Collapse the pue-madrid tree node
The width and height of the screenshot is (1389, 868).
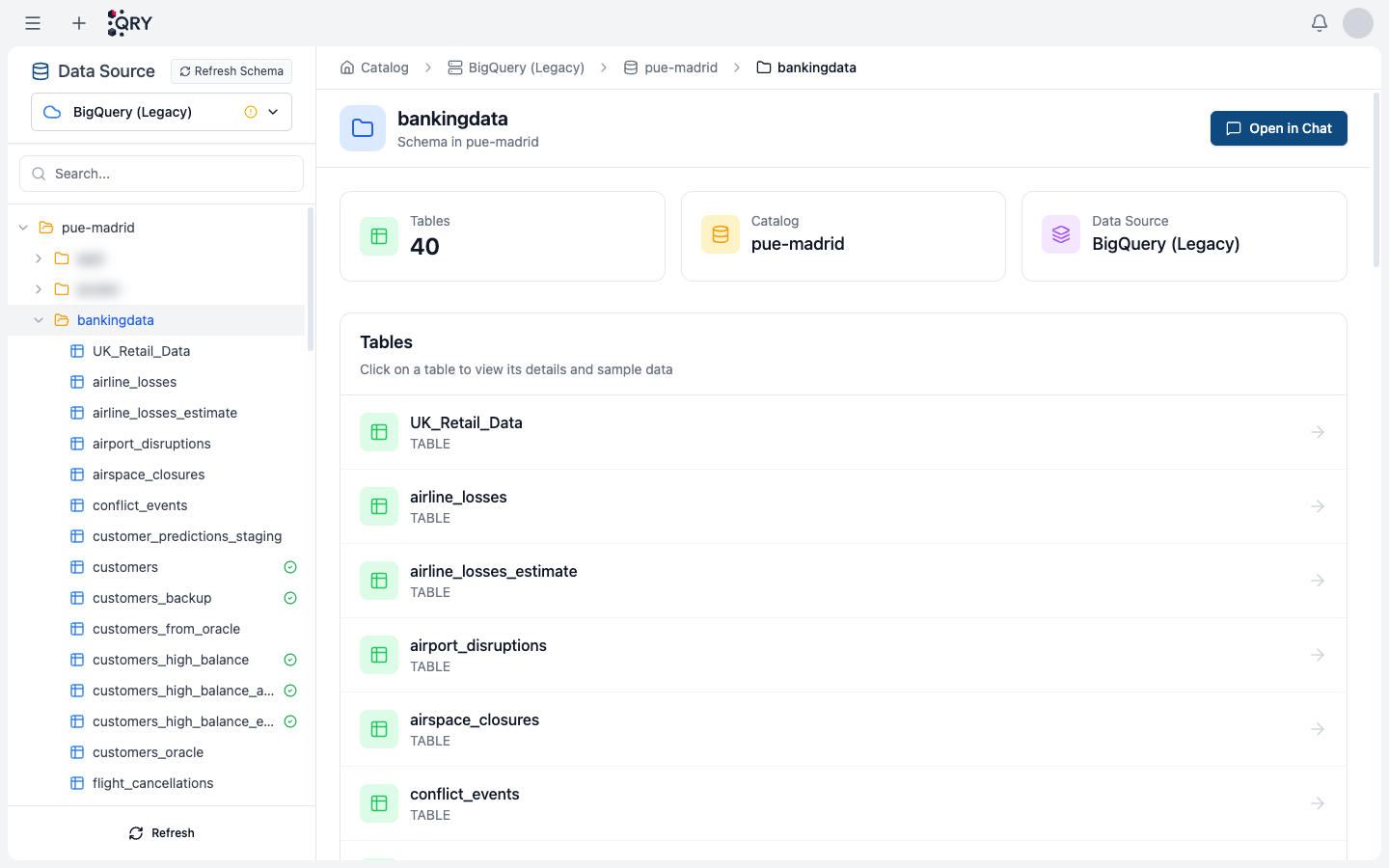(x=23, y=228)
